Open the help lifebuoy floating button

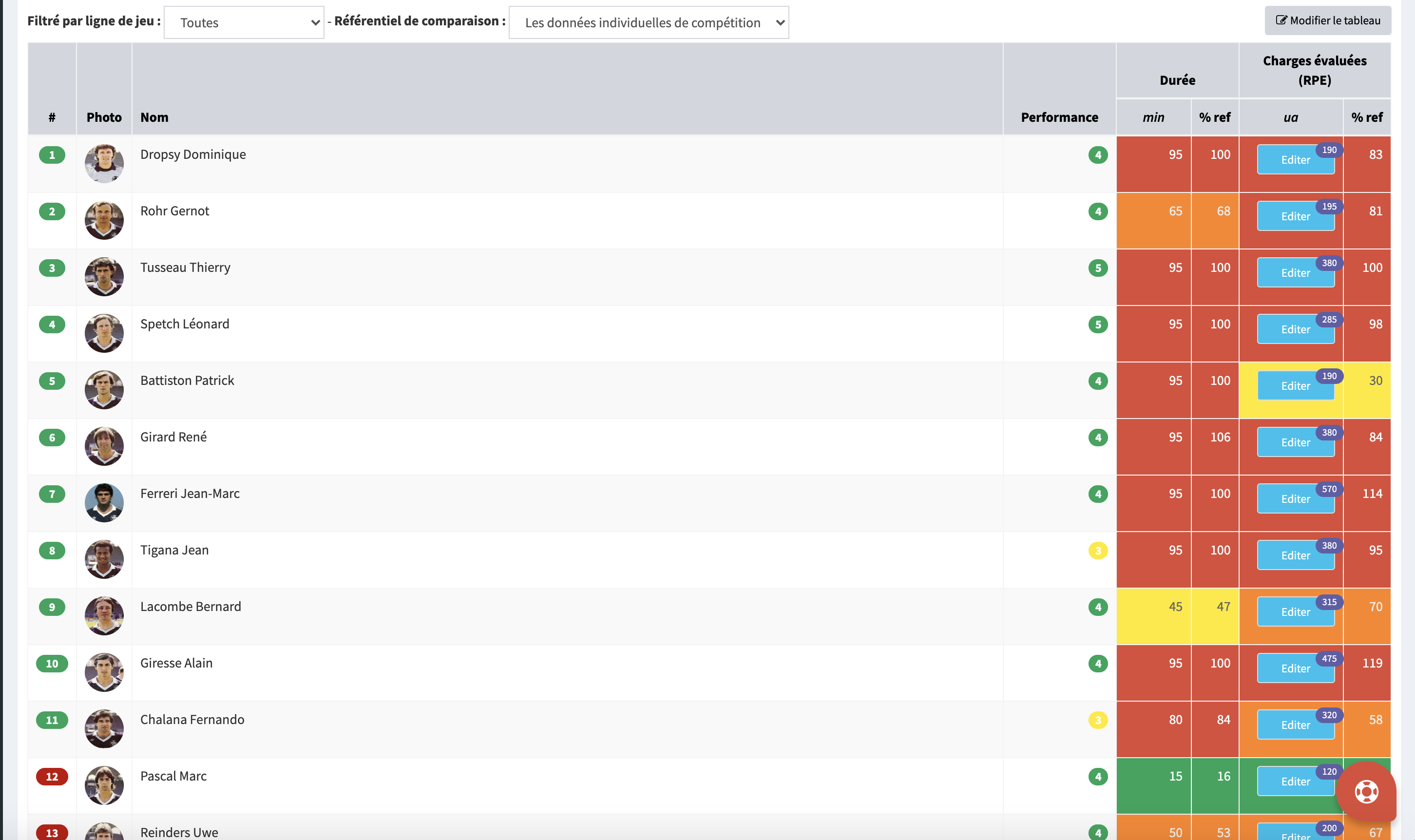(x=1366, y=791)
